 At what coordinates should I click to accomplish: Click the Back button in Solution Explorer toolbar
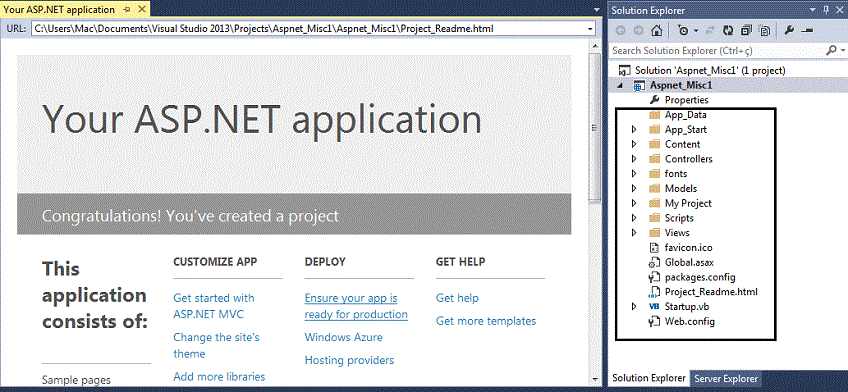point(621,31)
